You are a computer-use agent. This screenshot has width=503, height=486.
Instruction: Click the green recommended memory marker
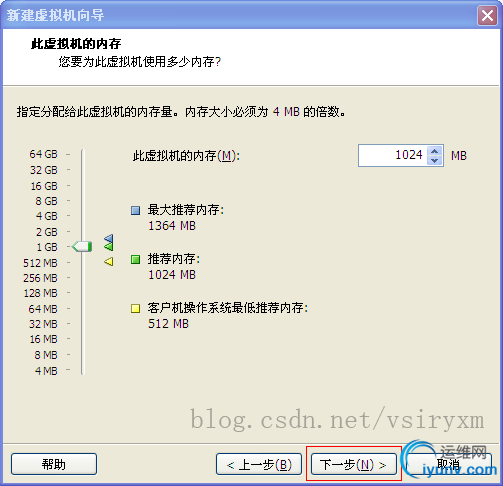[109, 247]
